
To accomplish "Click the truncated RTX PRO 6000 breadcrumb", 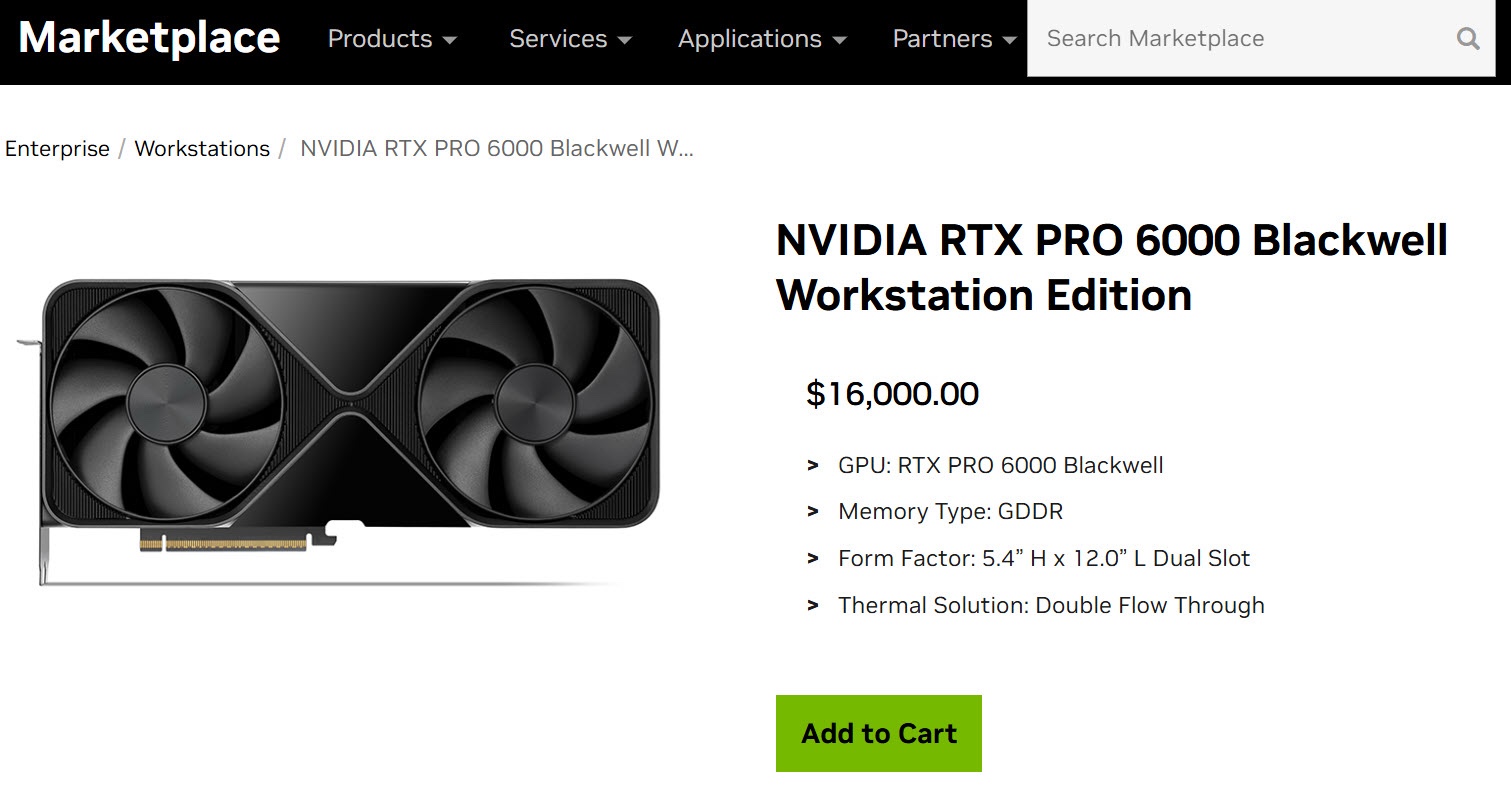I will pyautogui.click(x=497, y=149).
